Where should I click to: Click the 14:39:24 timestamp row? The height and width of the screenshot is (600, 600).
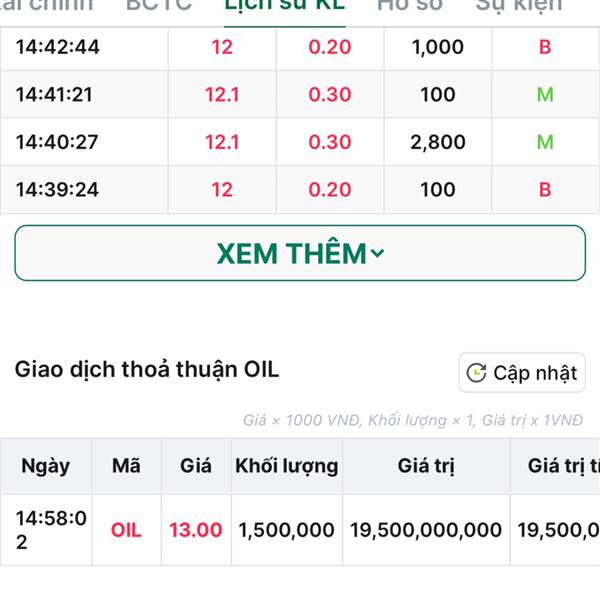click(x=300, y=189)
